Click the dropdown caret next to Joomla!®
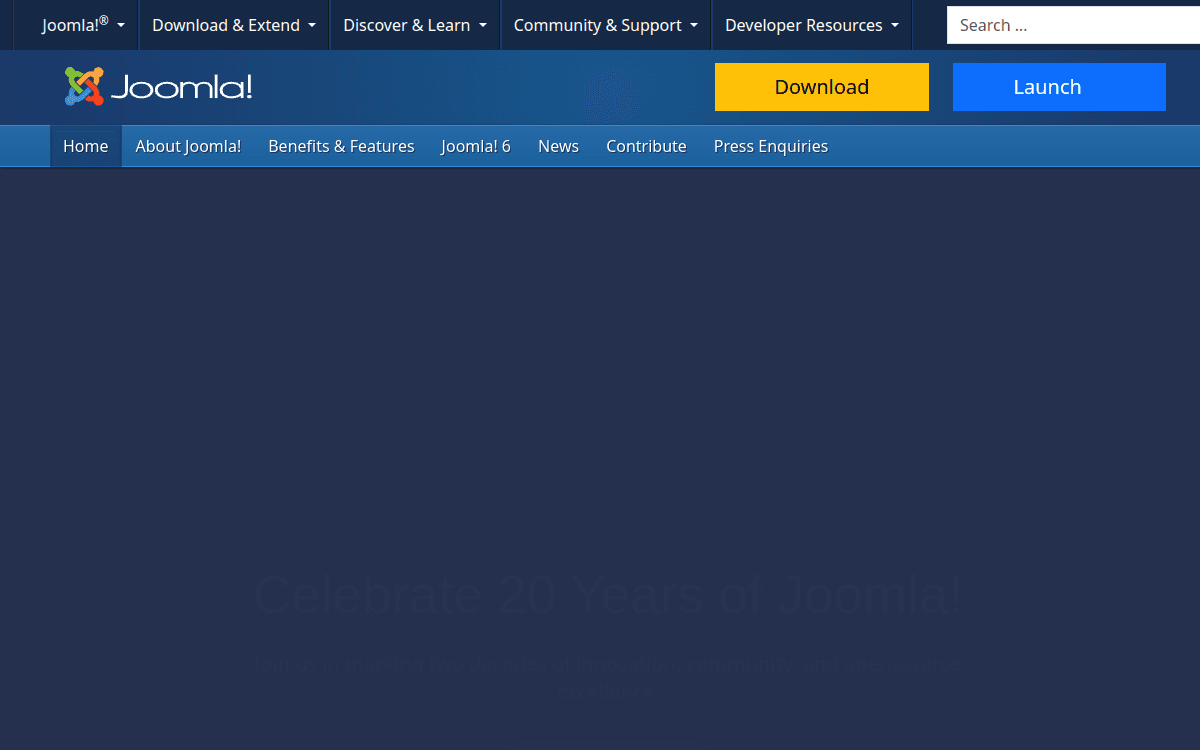The width and height of the screenshot is (1200, 750). (x=120, y=25)
